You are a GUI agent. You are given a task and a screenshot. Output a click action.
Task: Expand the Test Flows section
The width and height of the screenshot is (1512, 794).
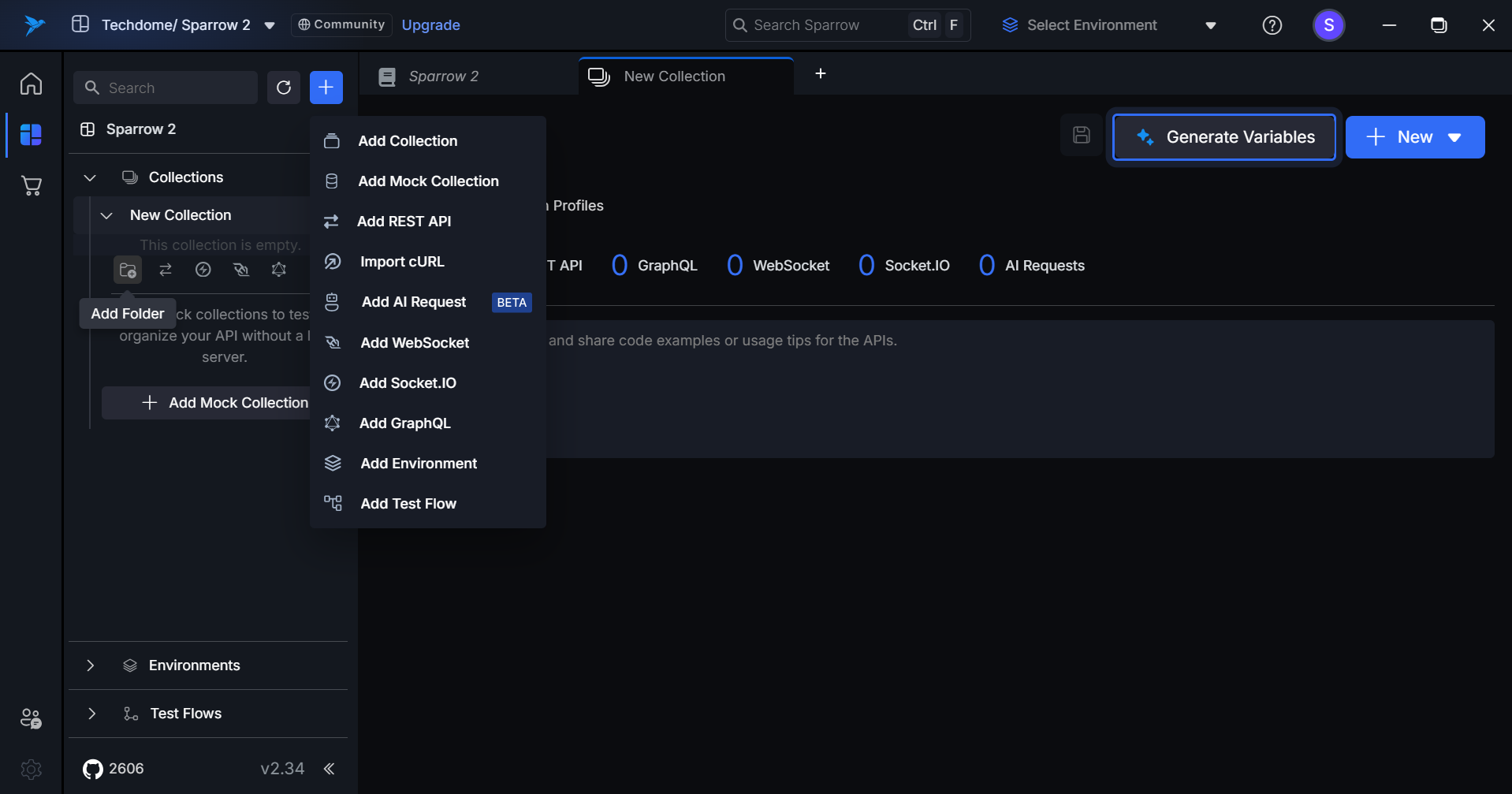point(91,714)
